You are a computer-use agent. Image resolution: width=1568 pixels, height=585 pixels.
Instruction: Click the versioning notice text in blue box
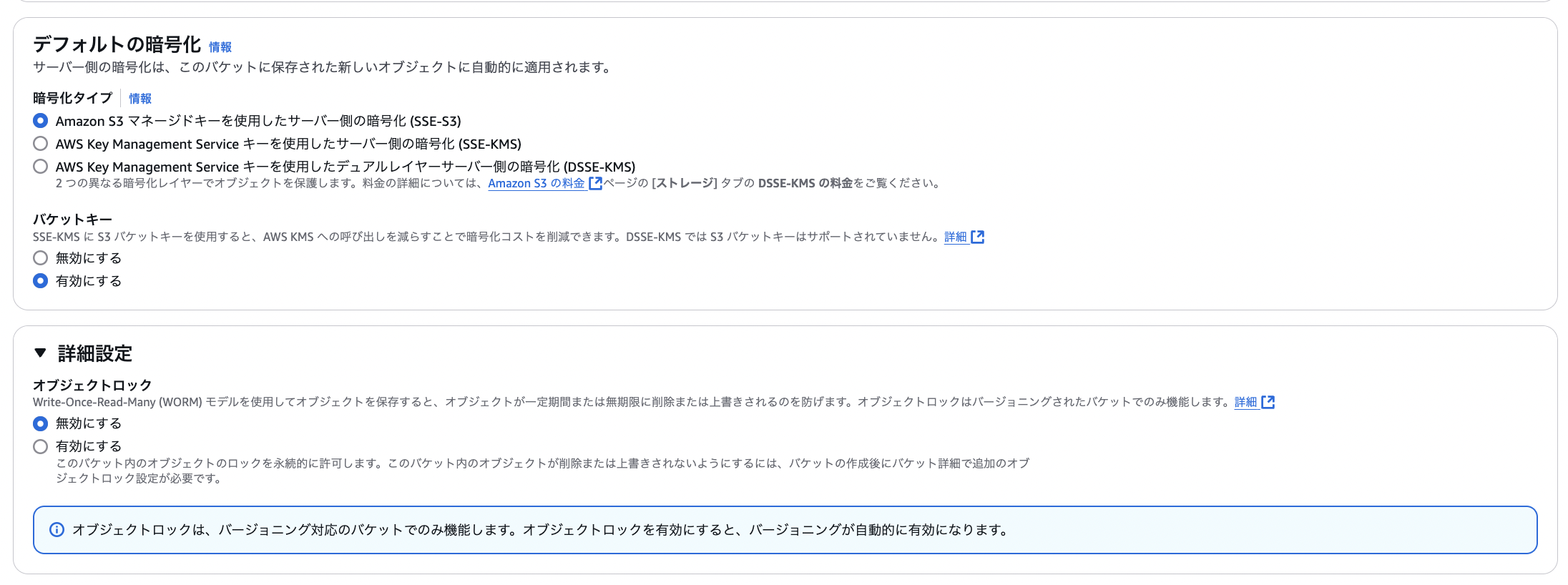click(541, 530)
